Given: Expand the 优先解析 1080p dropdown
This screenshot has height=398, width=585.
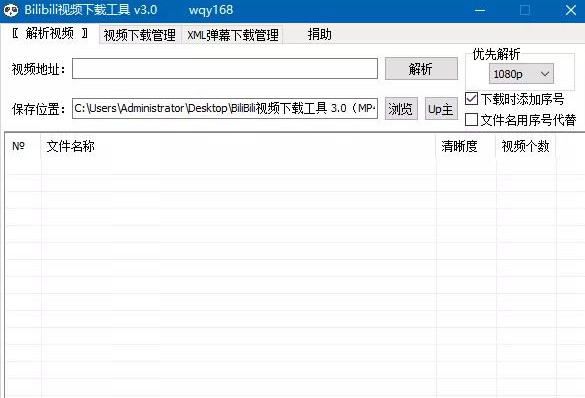Looking at the screenshot, I should coord(521,74).
